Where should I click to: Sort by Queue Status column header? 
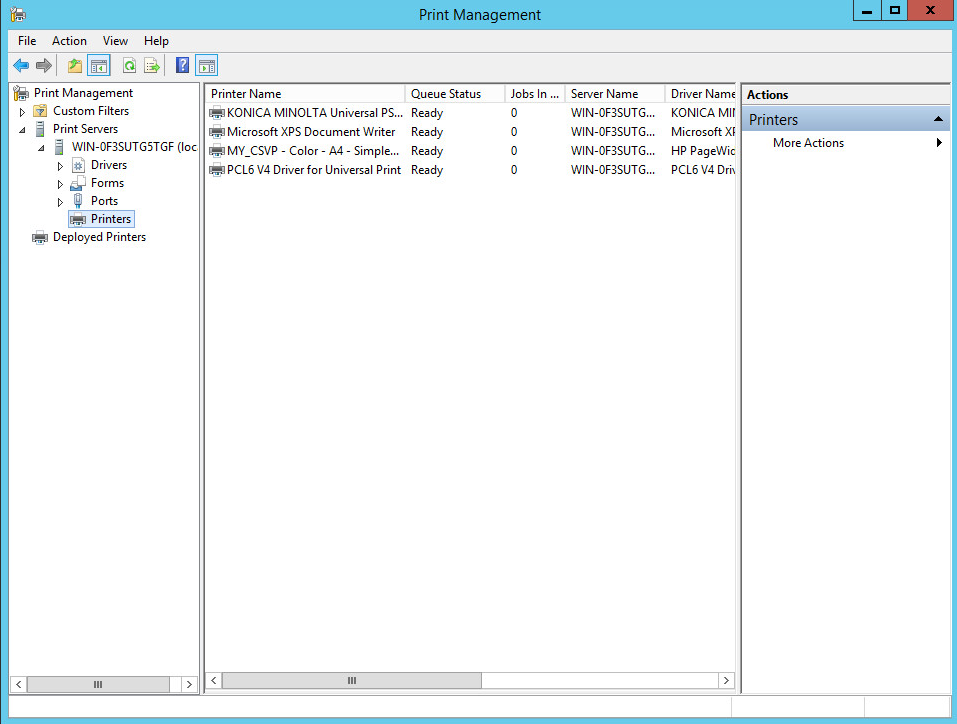click(455, 94)
